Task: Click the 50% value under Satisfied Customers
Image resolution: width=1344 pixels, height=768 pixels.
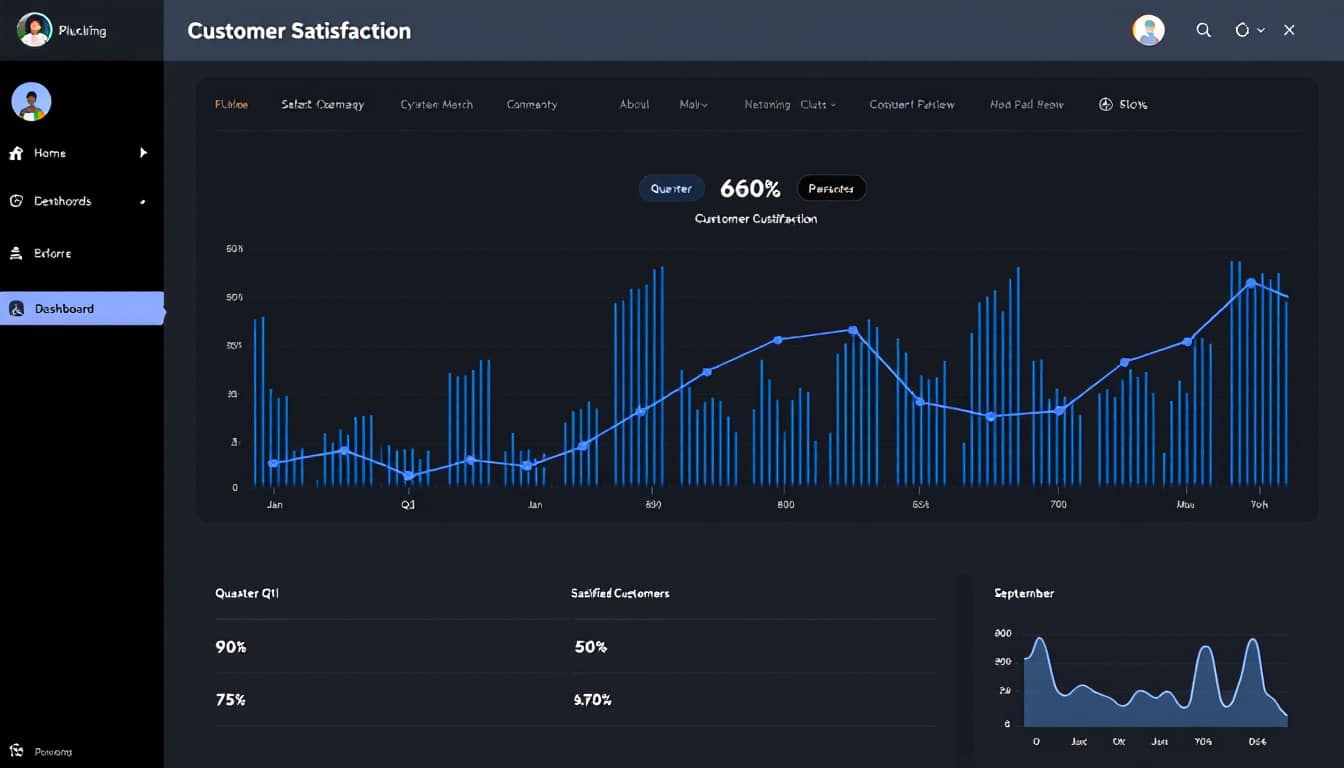Action: point(591,647)
